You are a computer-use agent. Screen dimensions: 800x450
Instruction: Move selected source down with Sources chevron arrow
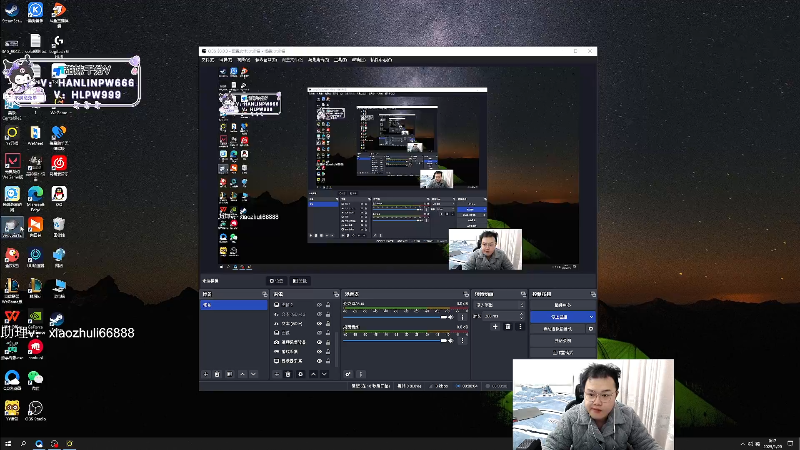[324, 374]
